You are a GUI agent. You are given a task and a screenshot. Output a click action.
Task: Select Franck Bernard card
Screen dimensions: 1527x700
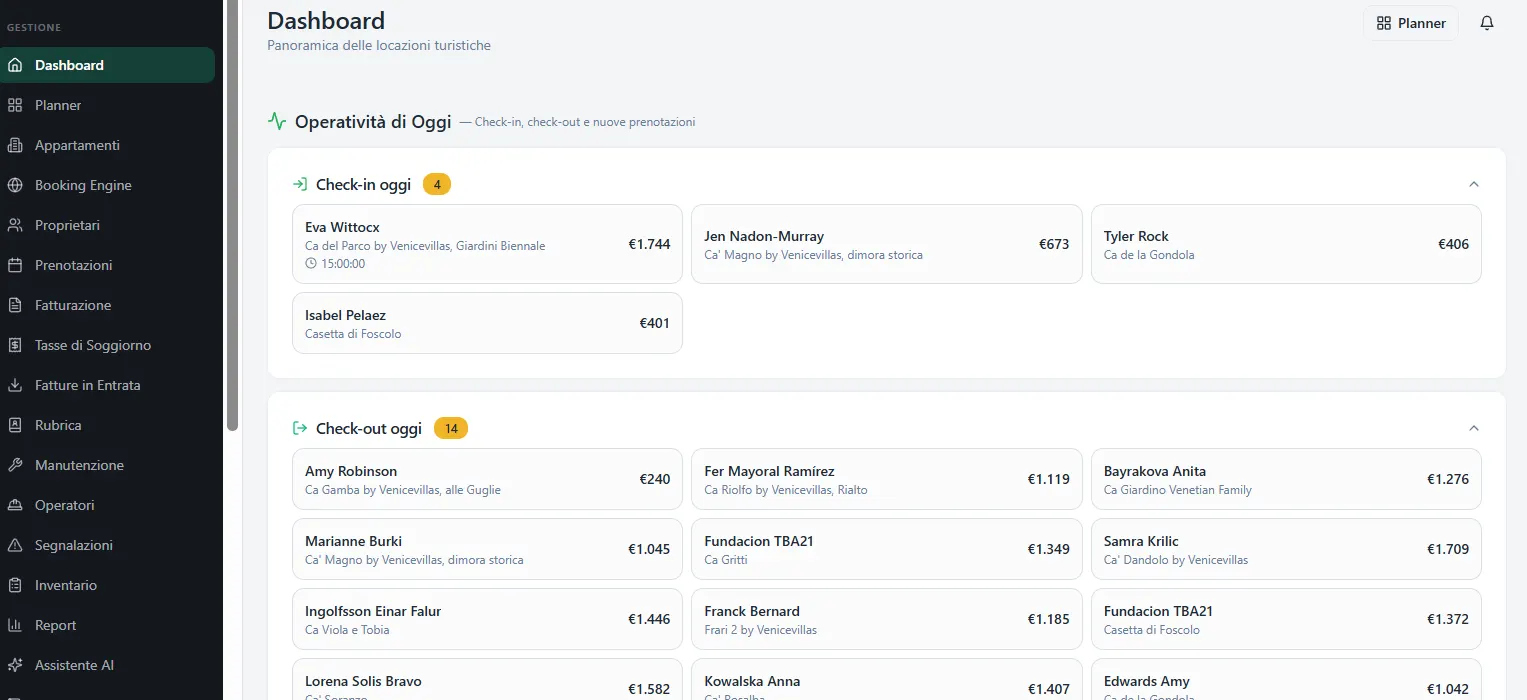887,619
